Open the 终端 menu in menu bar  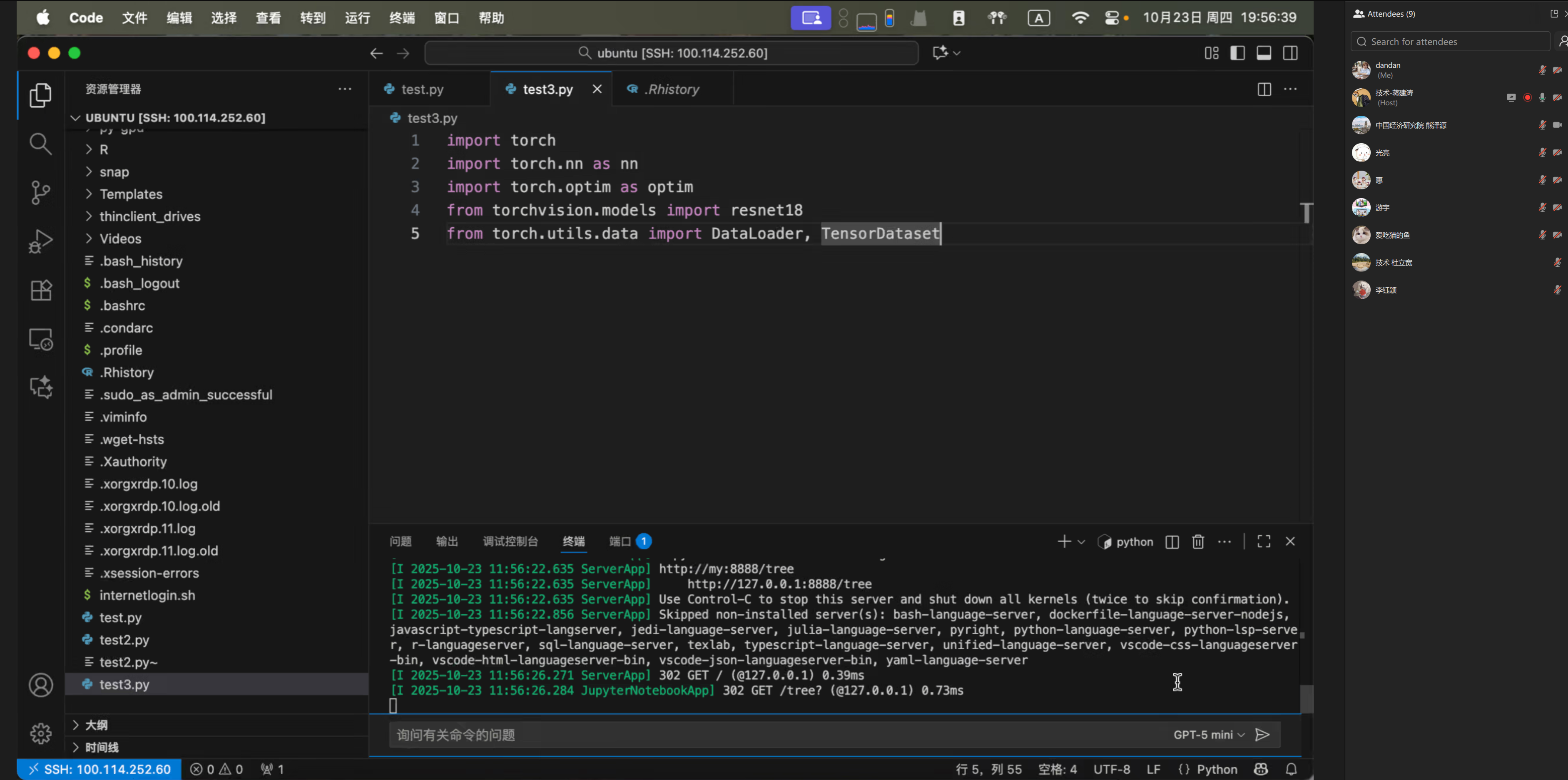click(402, 17)
